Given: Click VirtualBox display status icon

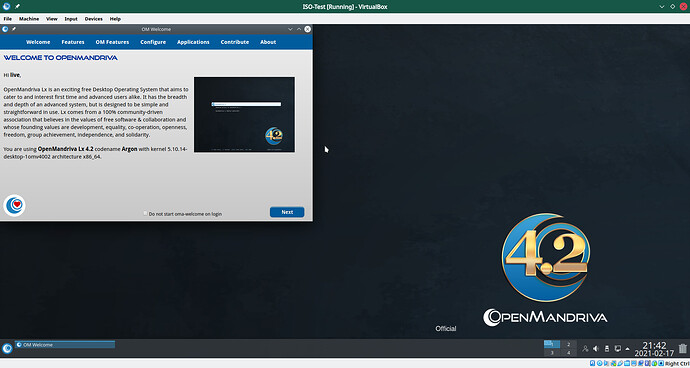Looking at the screenshot, I should (634, 363).
